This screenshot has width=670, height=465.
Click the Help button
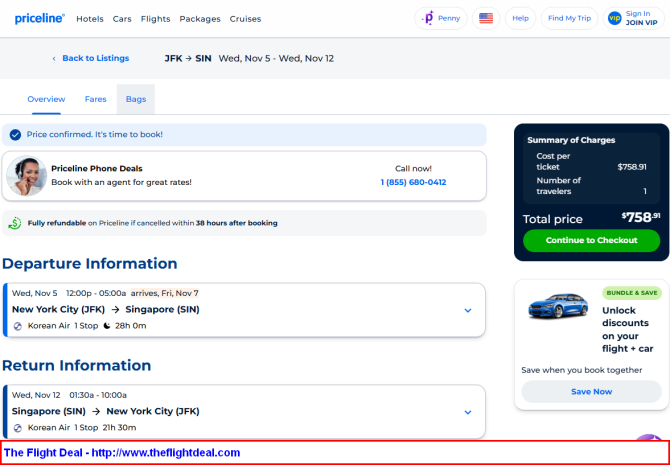pyautogui.click(x=520, y=18)
